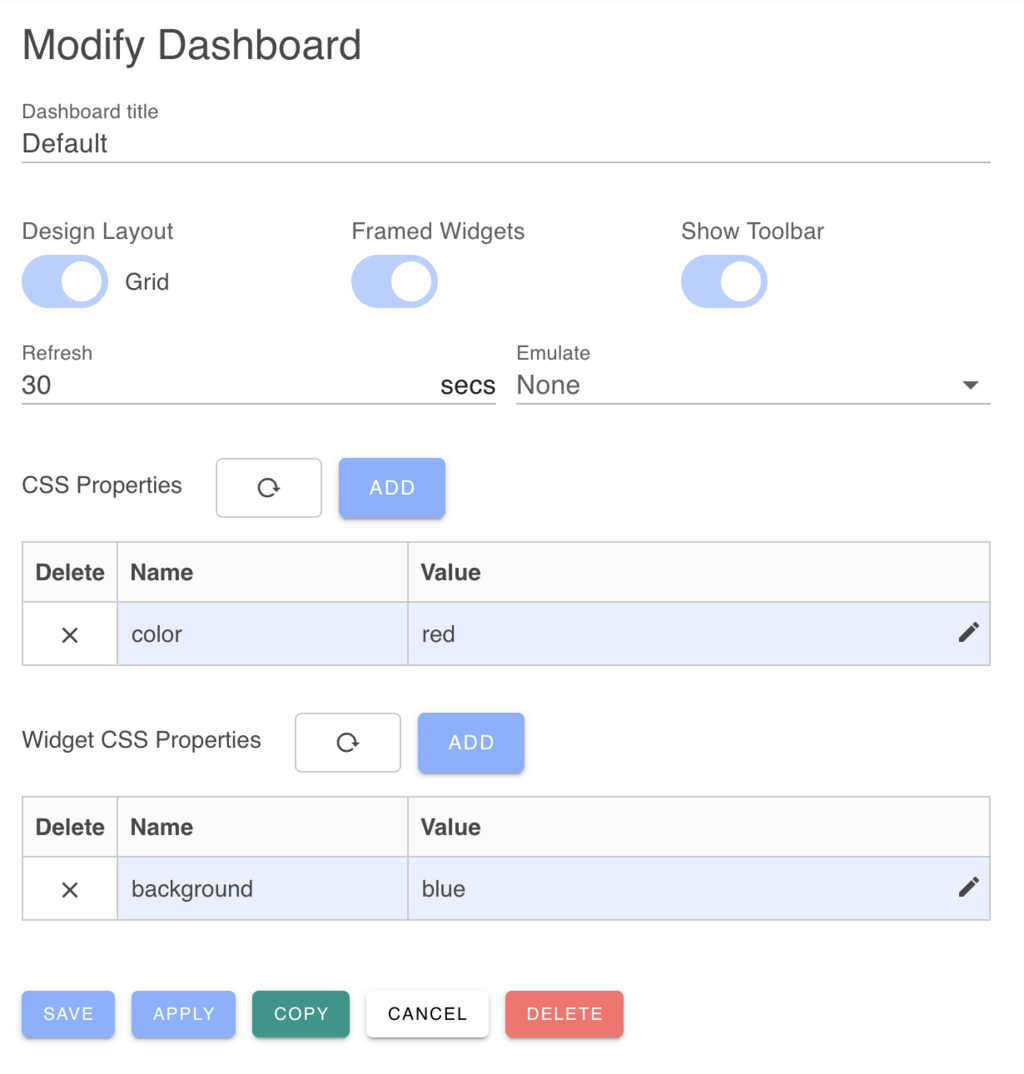Cancel dashboard modifications

coord(427,1013)
